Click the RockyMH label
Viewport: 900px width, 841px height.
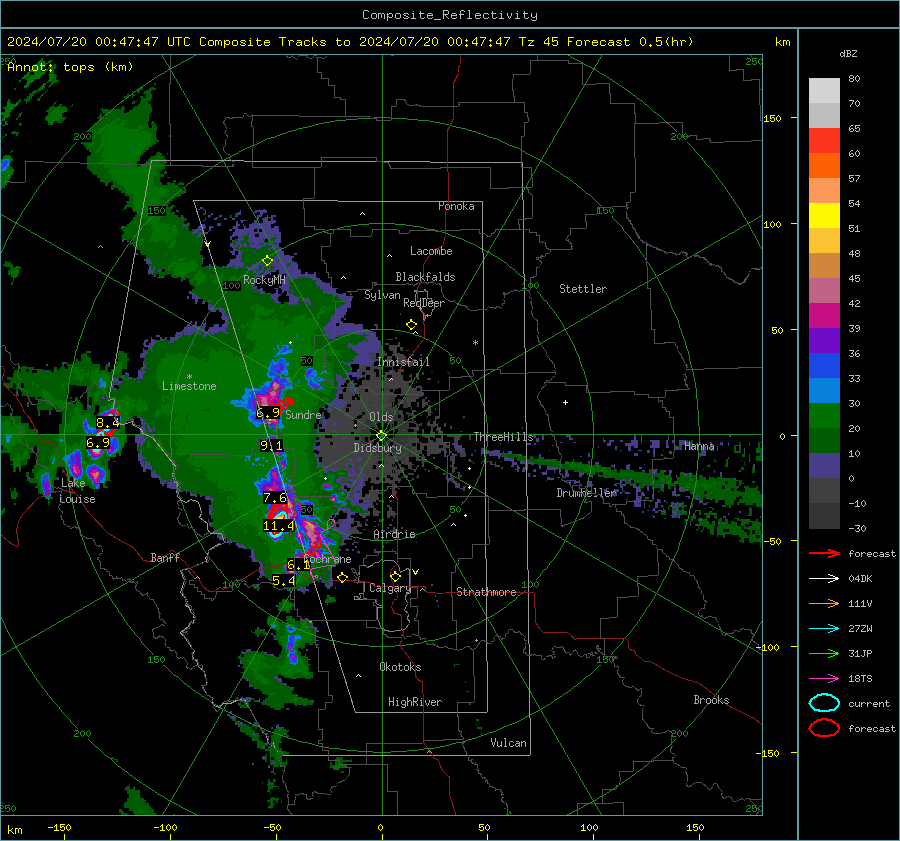(x=264, y=280)
